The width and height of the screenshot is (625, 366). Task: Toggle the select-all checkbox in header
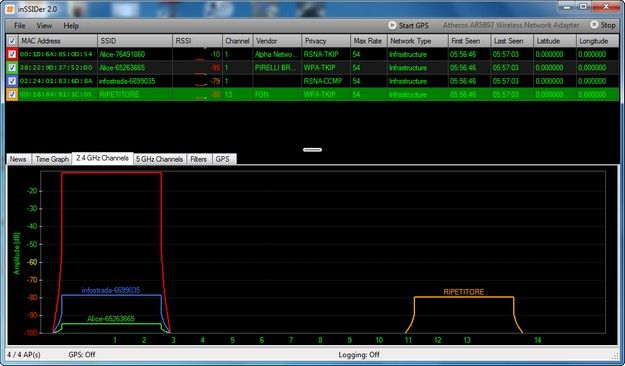click(x=12, y=41)
